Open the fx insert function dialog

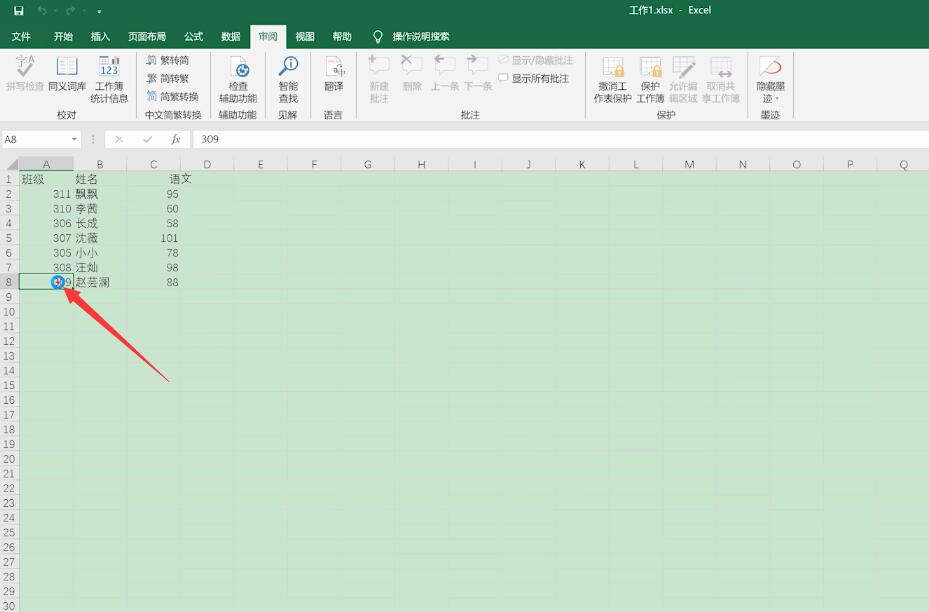click(175, 139)
